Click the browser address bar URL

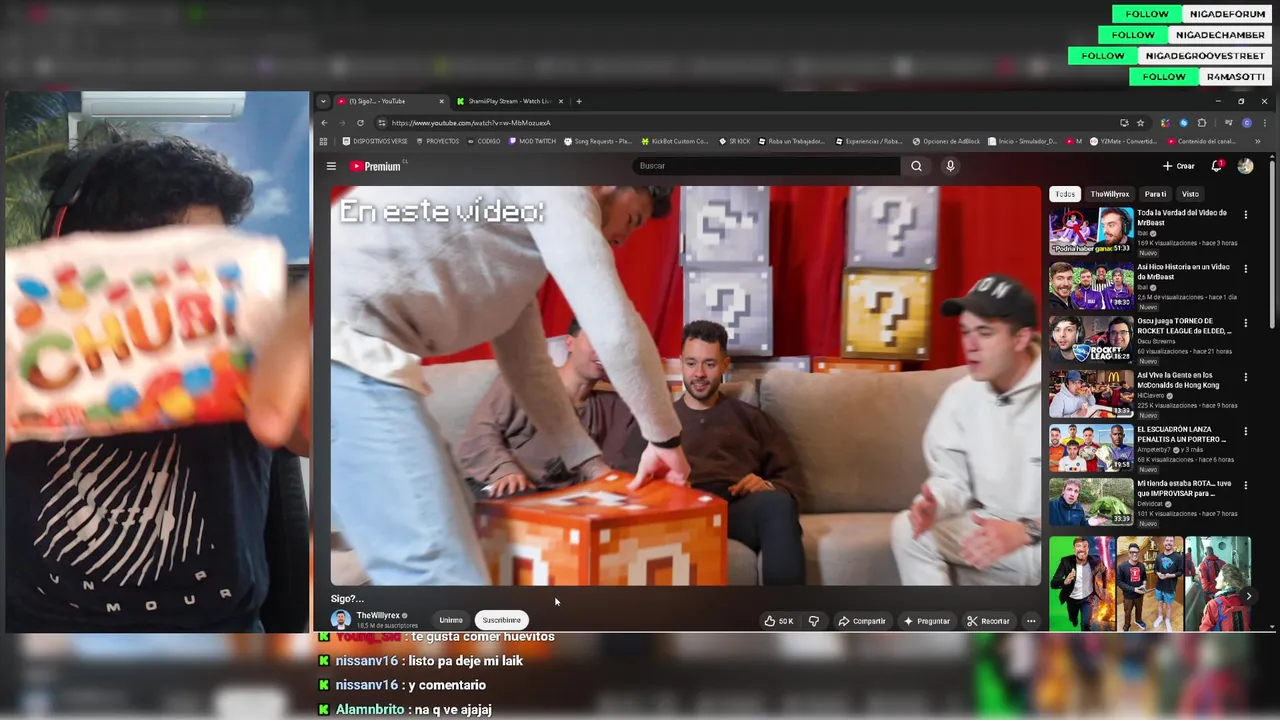(470, 123)
